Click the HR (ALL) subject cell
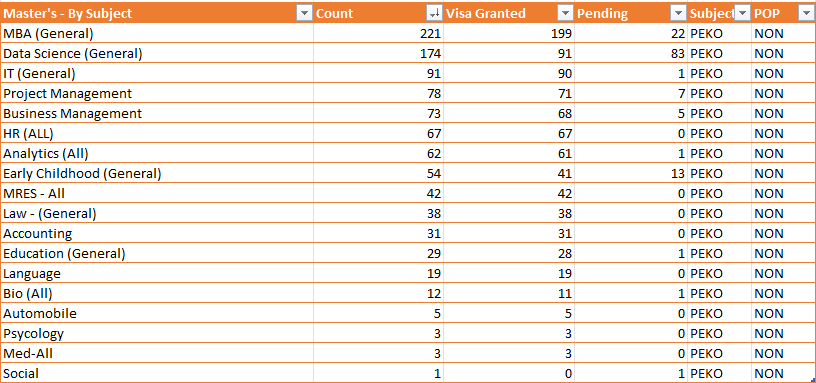816x383 pixels. click(157, 134)
